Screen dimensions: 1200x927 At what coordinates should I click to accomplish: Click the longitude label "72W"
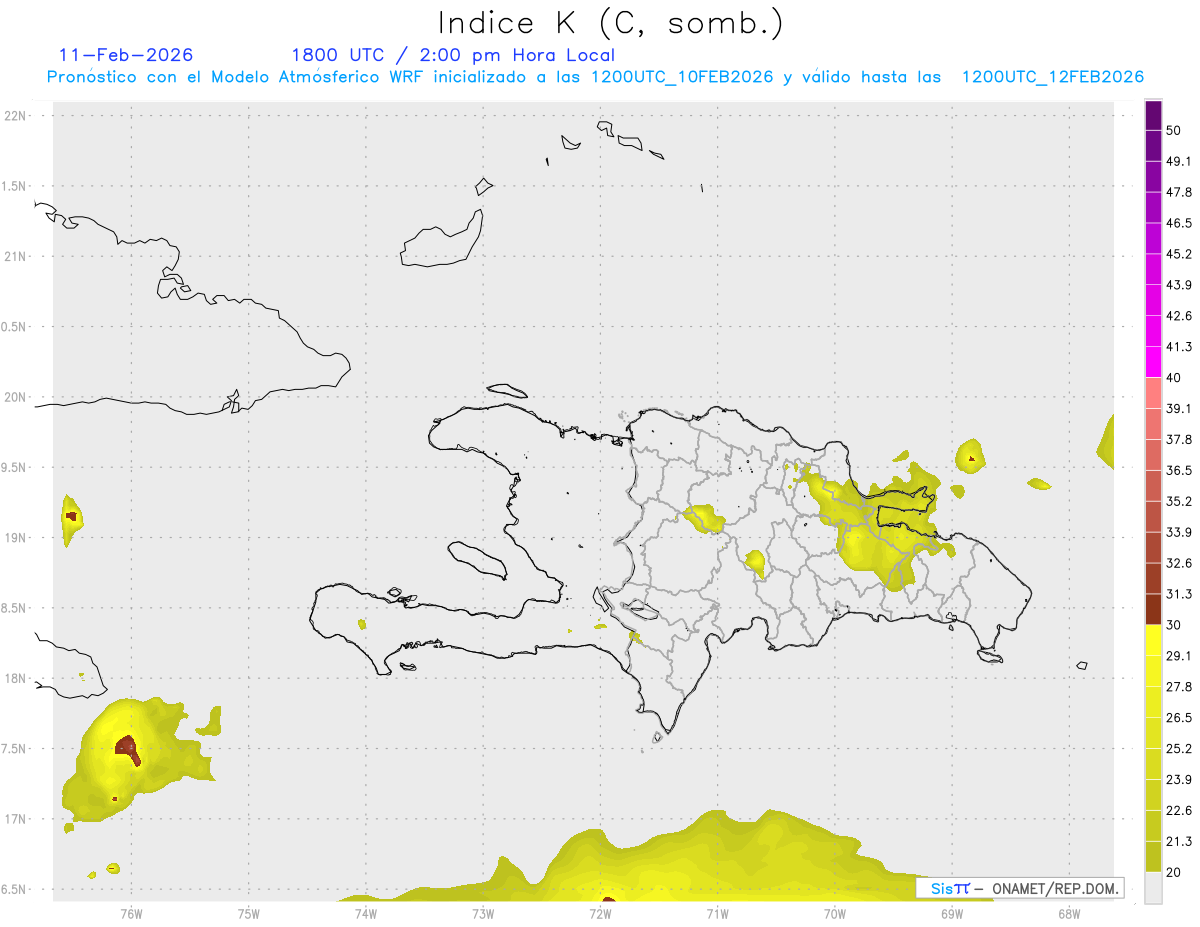600,914
